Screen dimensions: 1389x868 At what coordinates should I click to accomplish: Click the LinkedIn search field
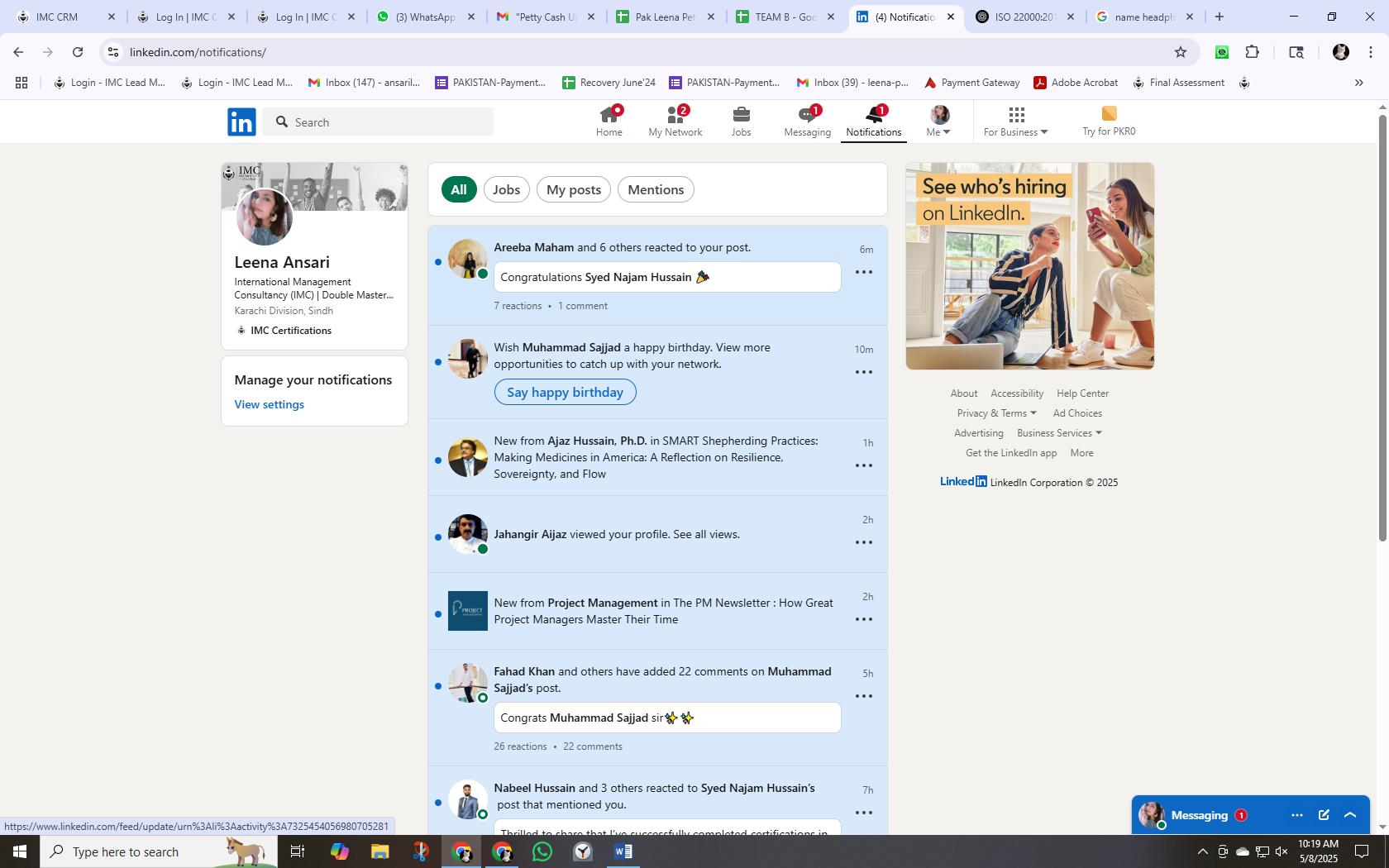pyautogui.click(x=378, y=122)
